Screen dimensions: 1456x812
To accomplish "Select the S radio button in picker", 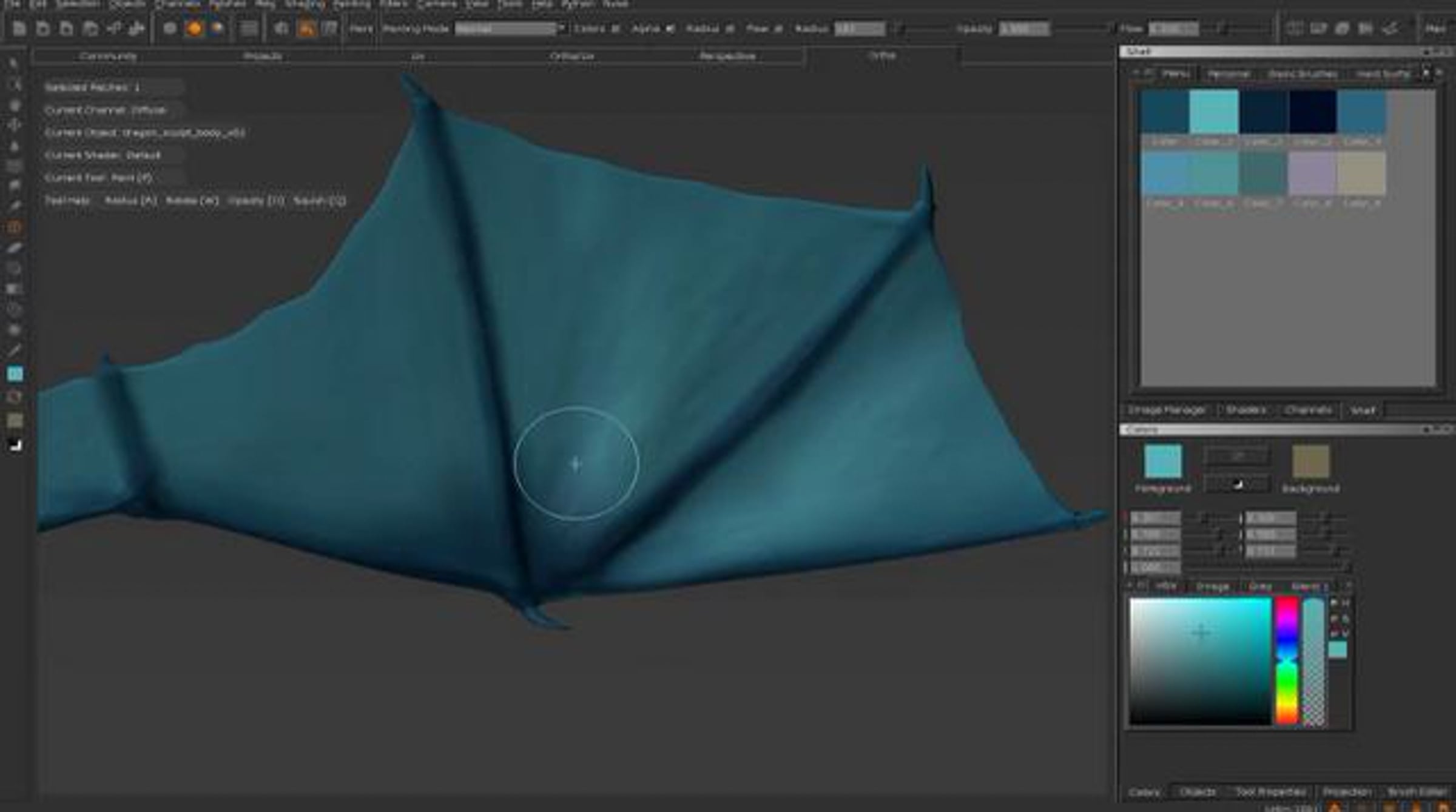I will click(1335, 619).
